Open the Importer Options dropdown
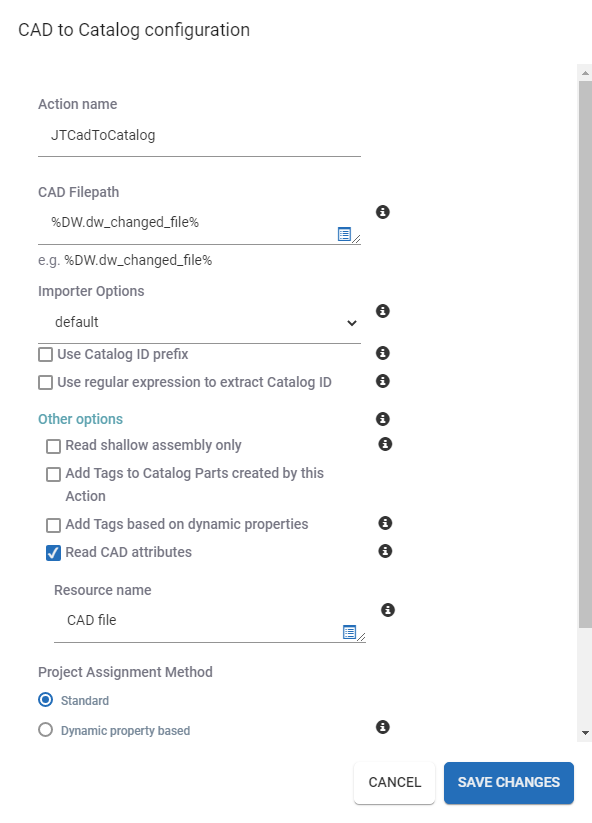 199,322
